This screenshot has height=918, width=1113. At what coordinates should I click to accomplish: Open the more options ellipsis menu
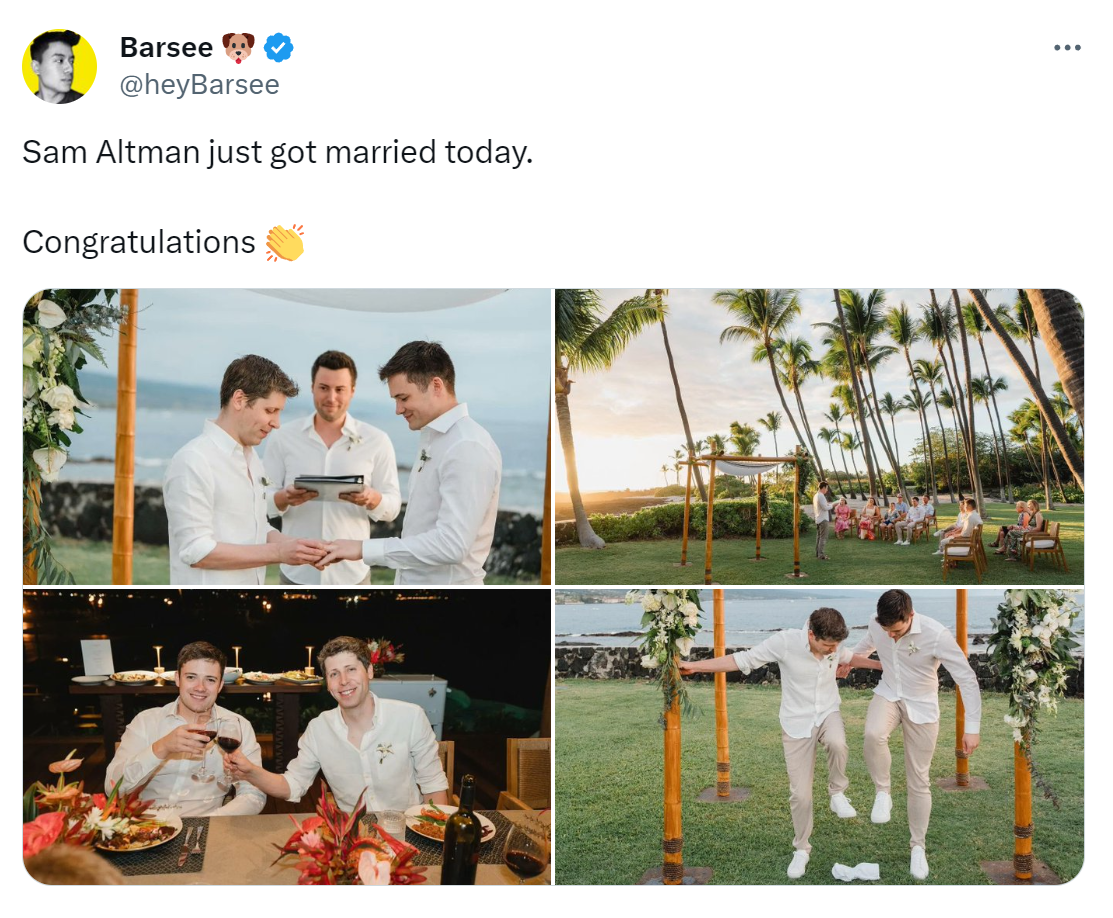pos(1067,48)
